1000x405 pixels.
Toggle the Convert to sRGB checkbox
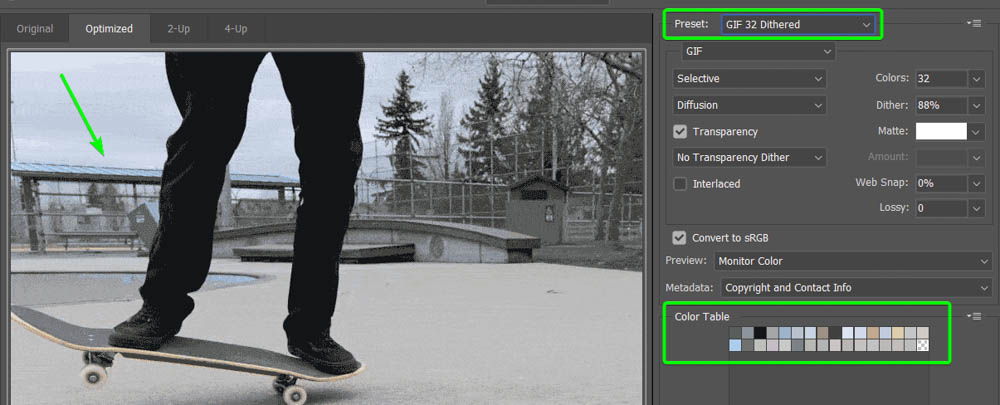[x=680, y=238]
